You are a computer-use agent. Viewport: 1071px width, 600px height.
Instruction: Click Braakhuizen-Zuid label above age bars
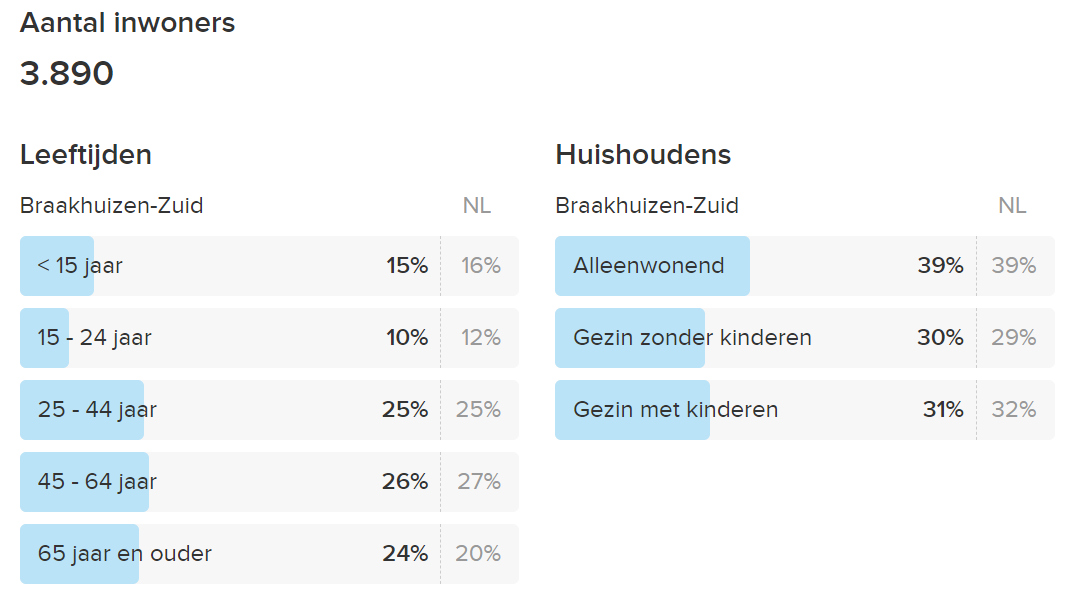coord(111,206)
